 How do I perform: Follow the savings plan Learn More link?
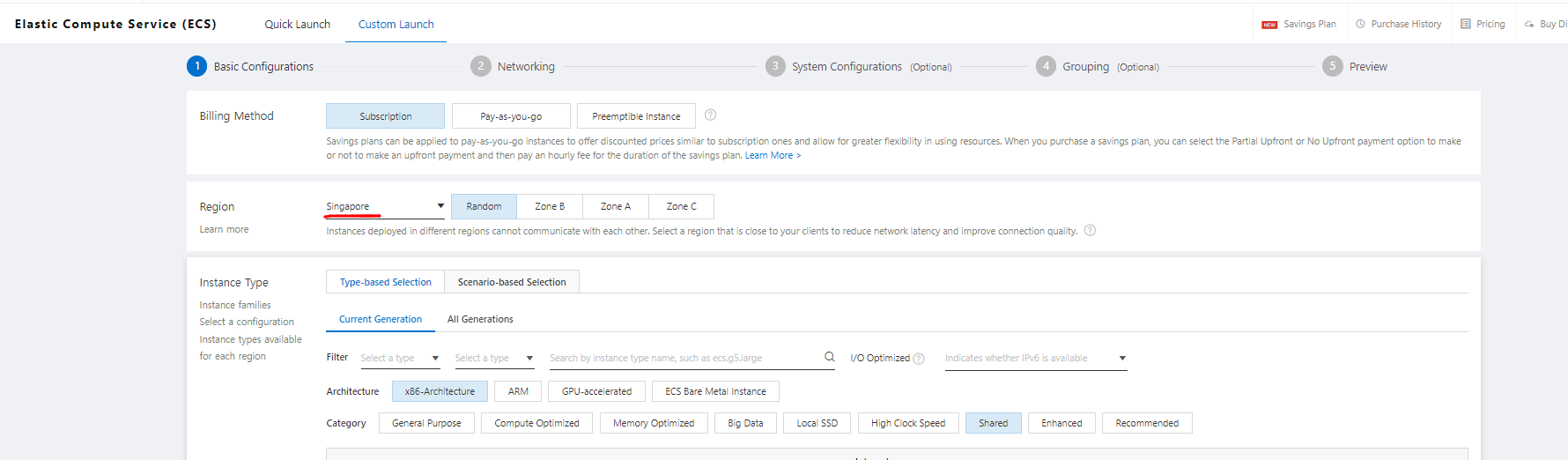(x=773, y=155)
